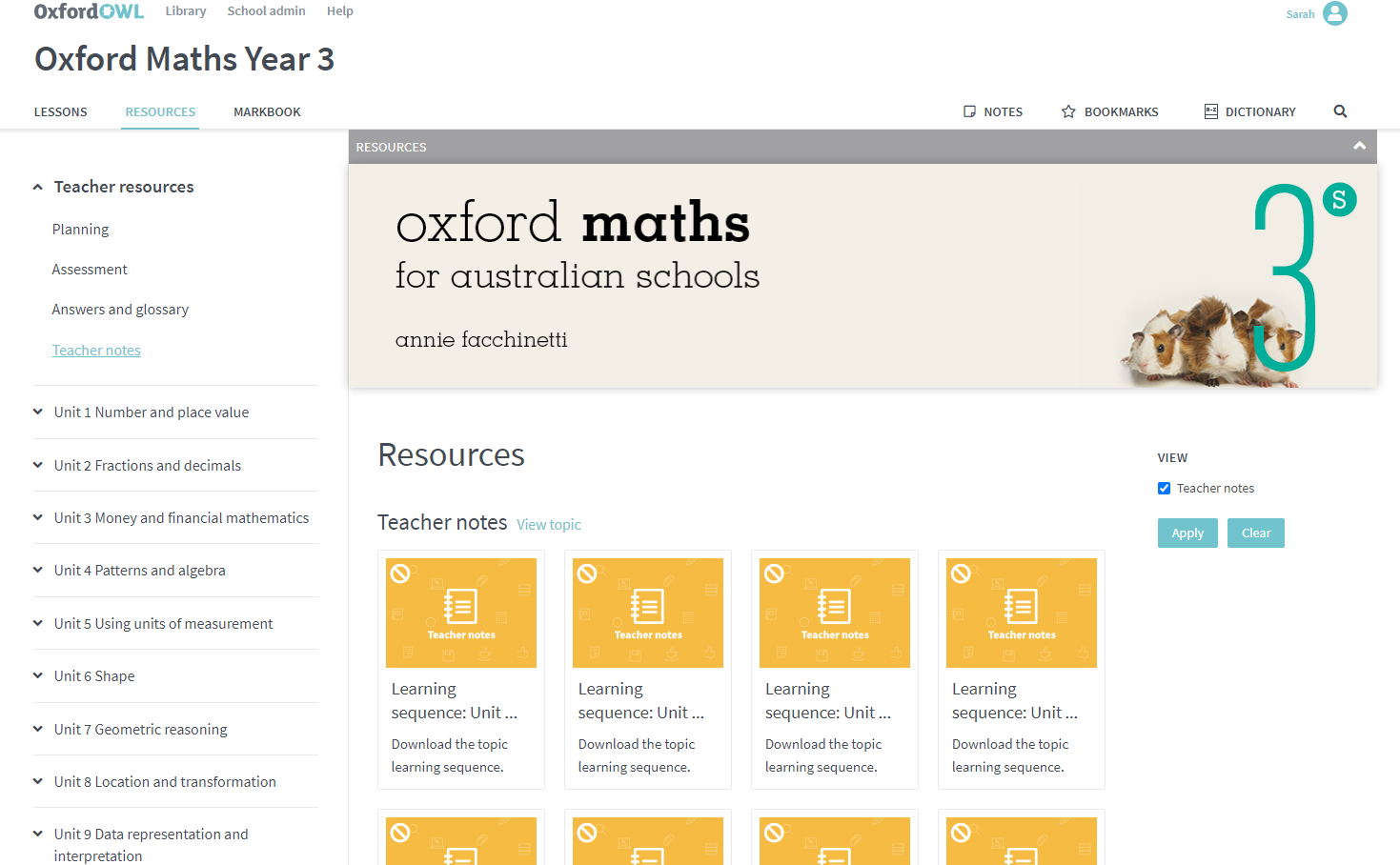Expand Unit 2 Fractions and decimals

(x=38, y=466)
